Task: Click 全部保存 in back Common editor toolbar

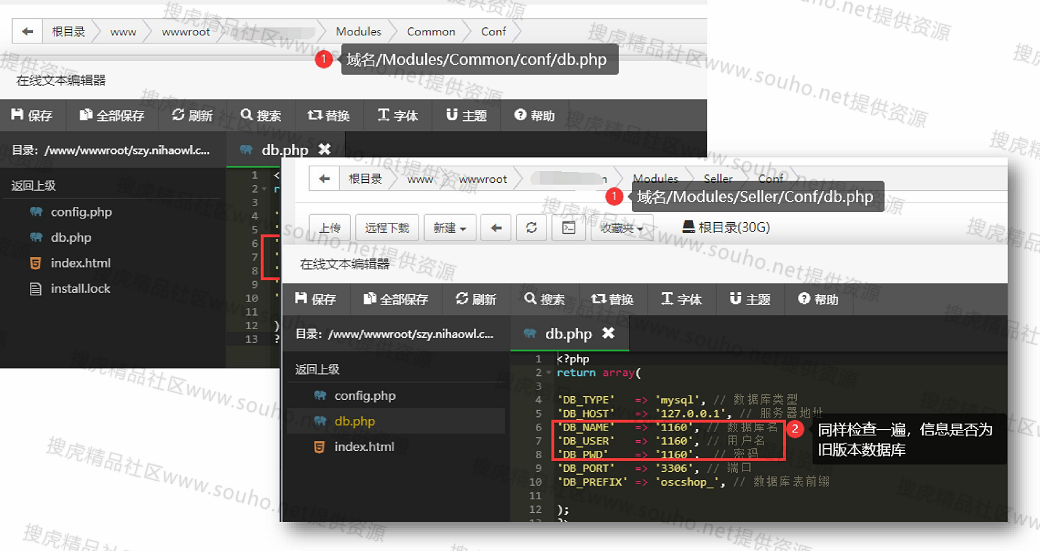Action: point(111,115)
